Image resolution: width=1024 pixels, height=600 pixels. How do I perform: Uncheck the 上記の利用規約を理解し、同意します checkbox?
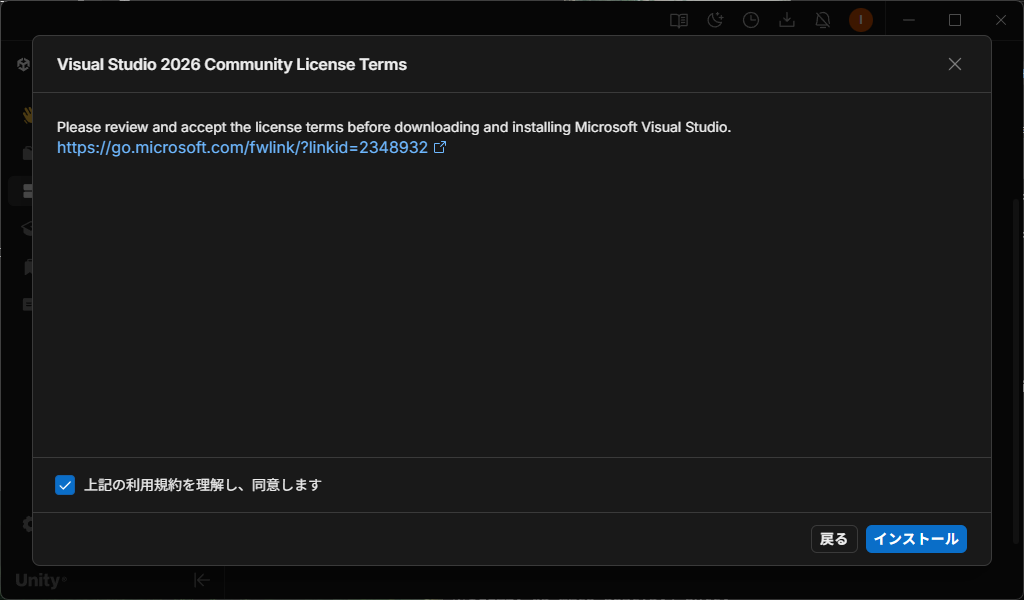65,485
